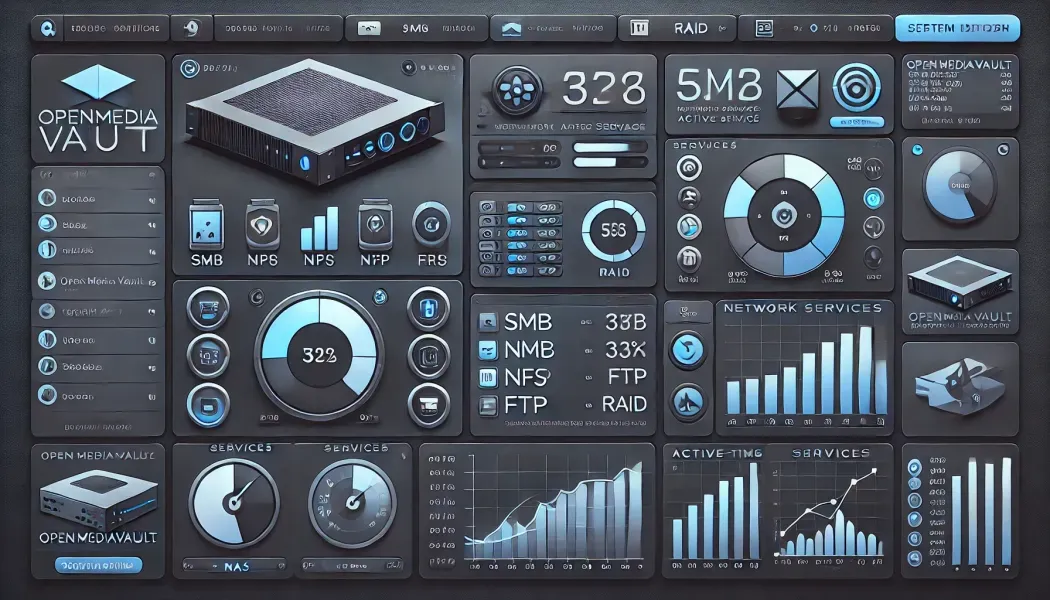
Task: Select the shield icon labeled NPS
Action: 262,224
